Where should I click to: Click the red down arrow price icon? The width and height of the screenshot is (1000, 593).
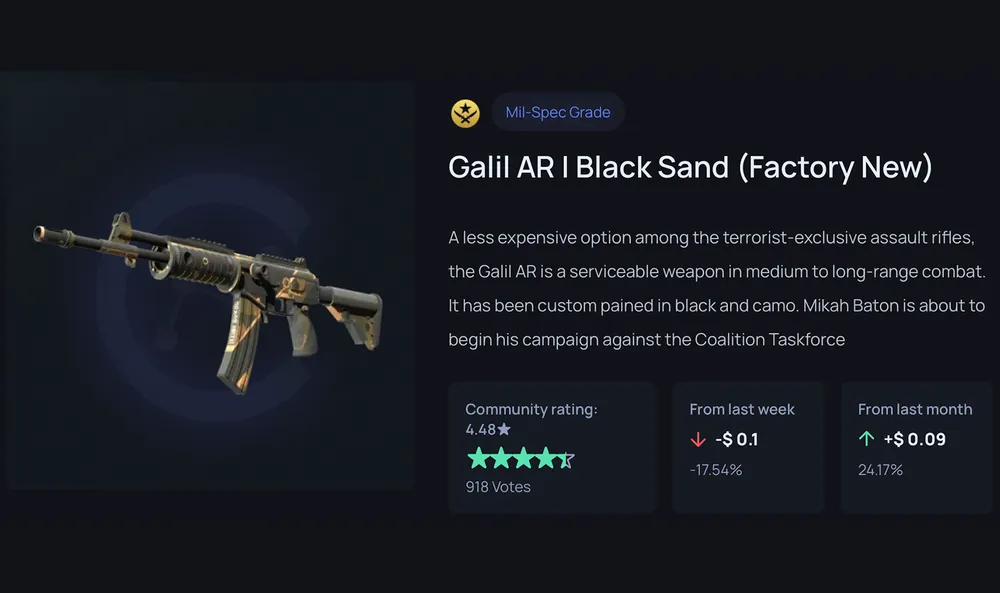[698, 439]
